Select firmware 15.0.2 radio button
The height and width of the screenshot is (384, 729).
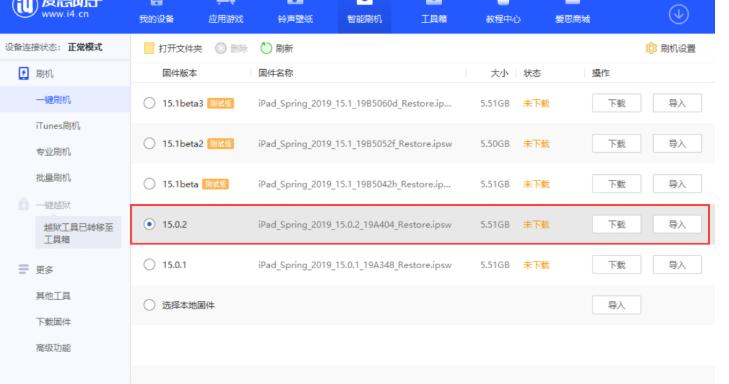pyautogui.click(x=149, y=224)
